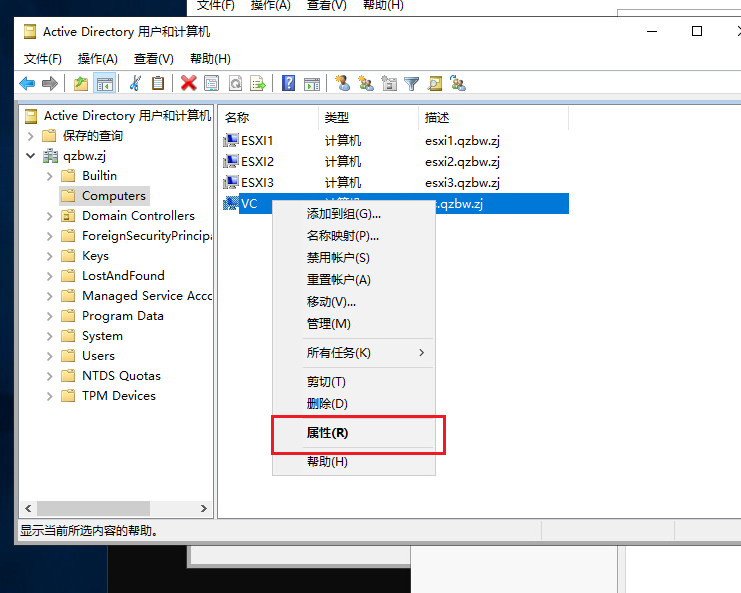The height and width of the screenshot is (593, 741).
Task: Click the red delete X toolbar icon
Action: pyautogui.click(x=188, y=83)
